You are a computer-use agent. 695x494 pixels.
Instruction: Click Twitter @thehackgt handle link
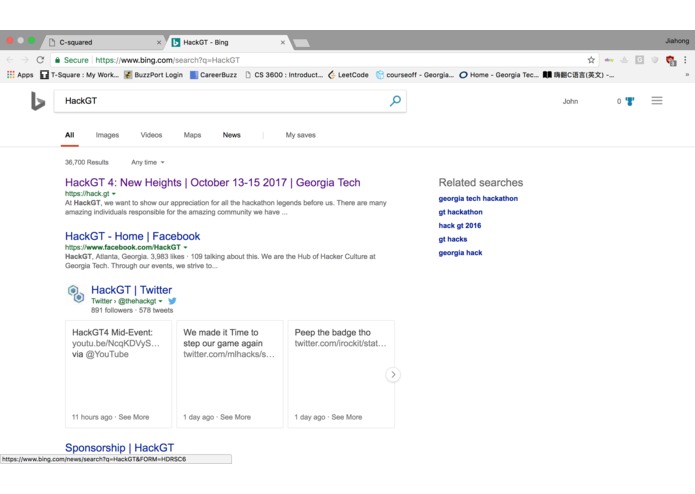(137, 301)
